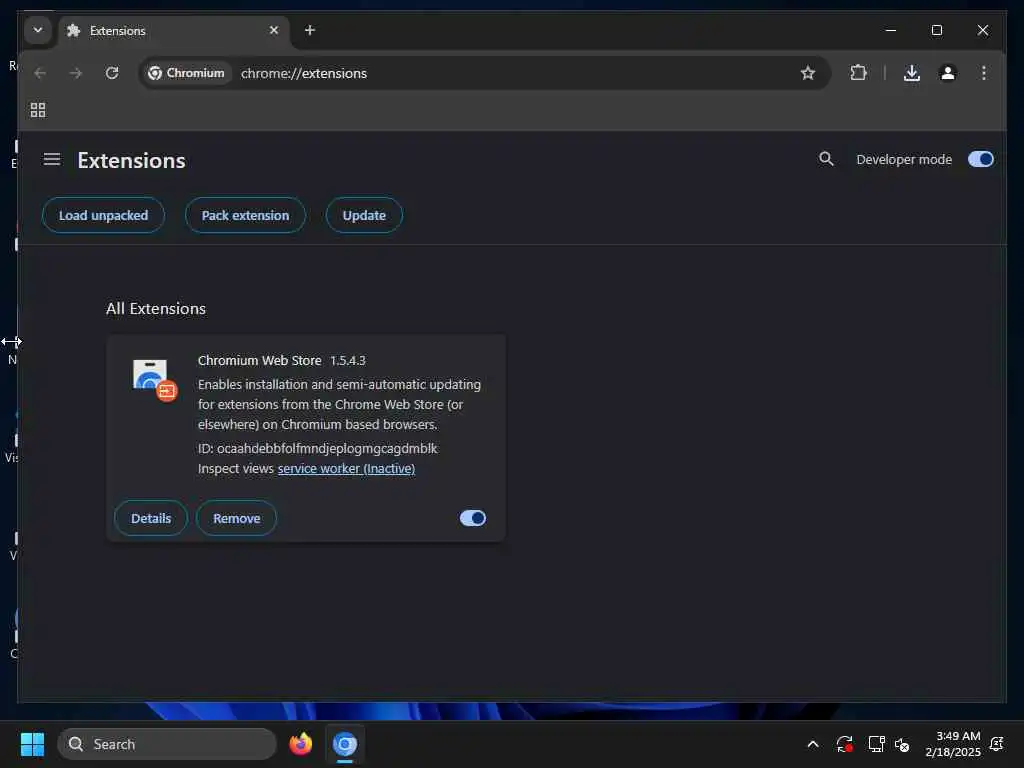This screenshot has width=1024, height=768.
Task: Open network status tray icon
Action: (876, 744)
